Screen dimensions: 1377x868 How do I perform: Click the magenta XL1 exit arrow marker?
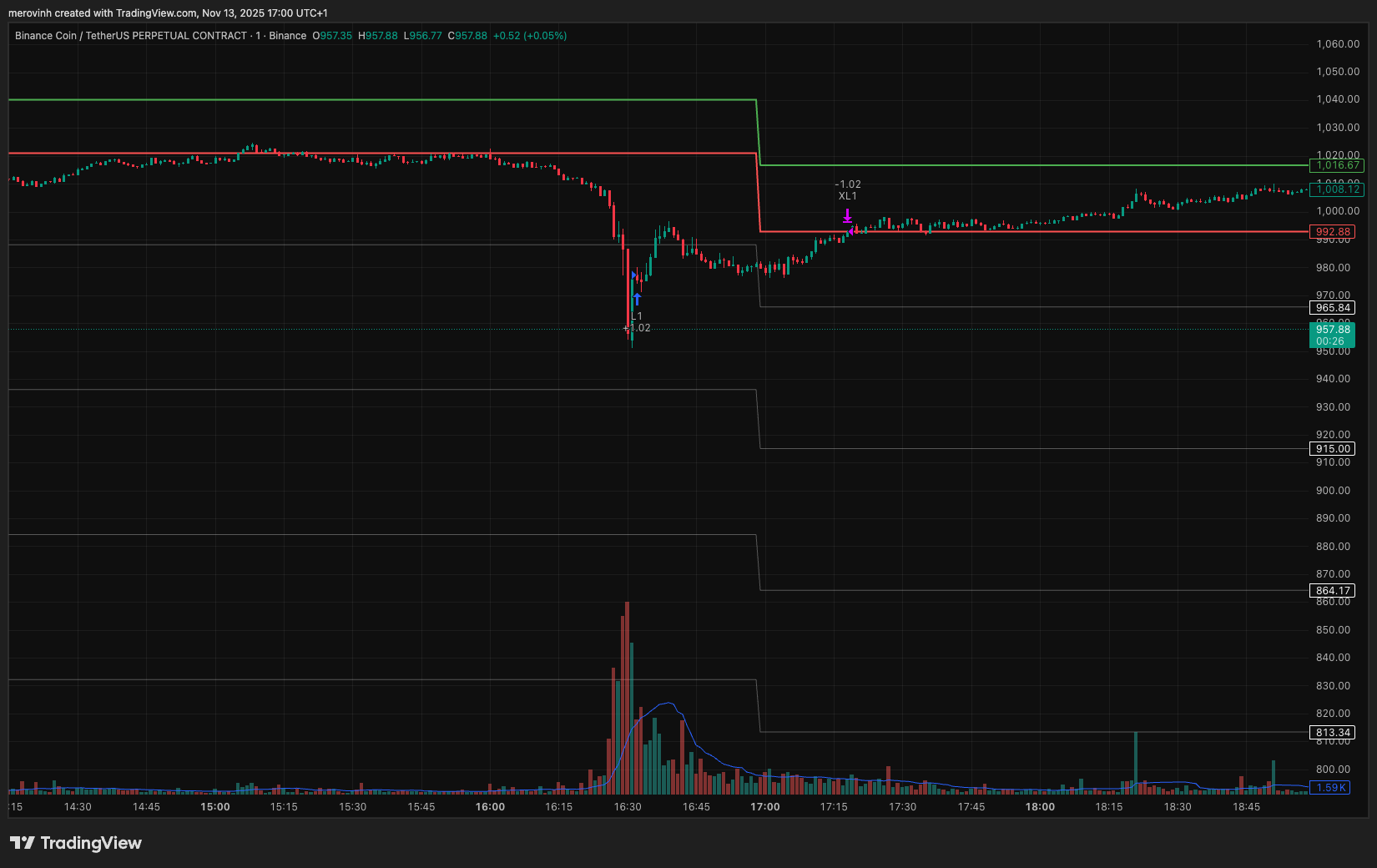click(847, 215)
